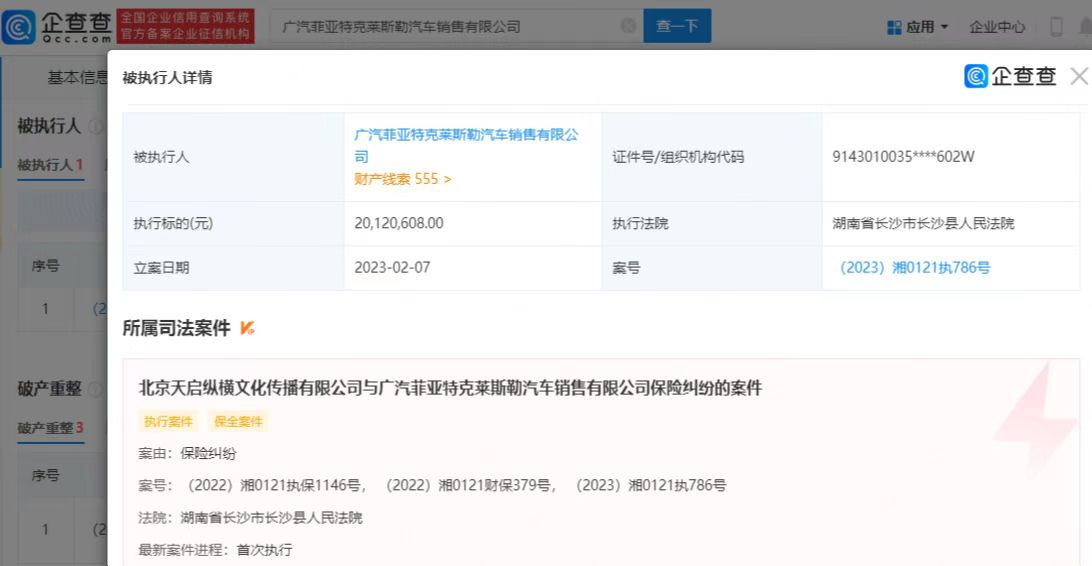Click the 9143010035****602W ID number

point(903,157)
